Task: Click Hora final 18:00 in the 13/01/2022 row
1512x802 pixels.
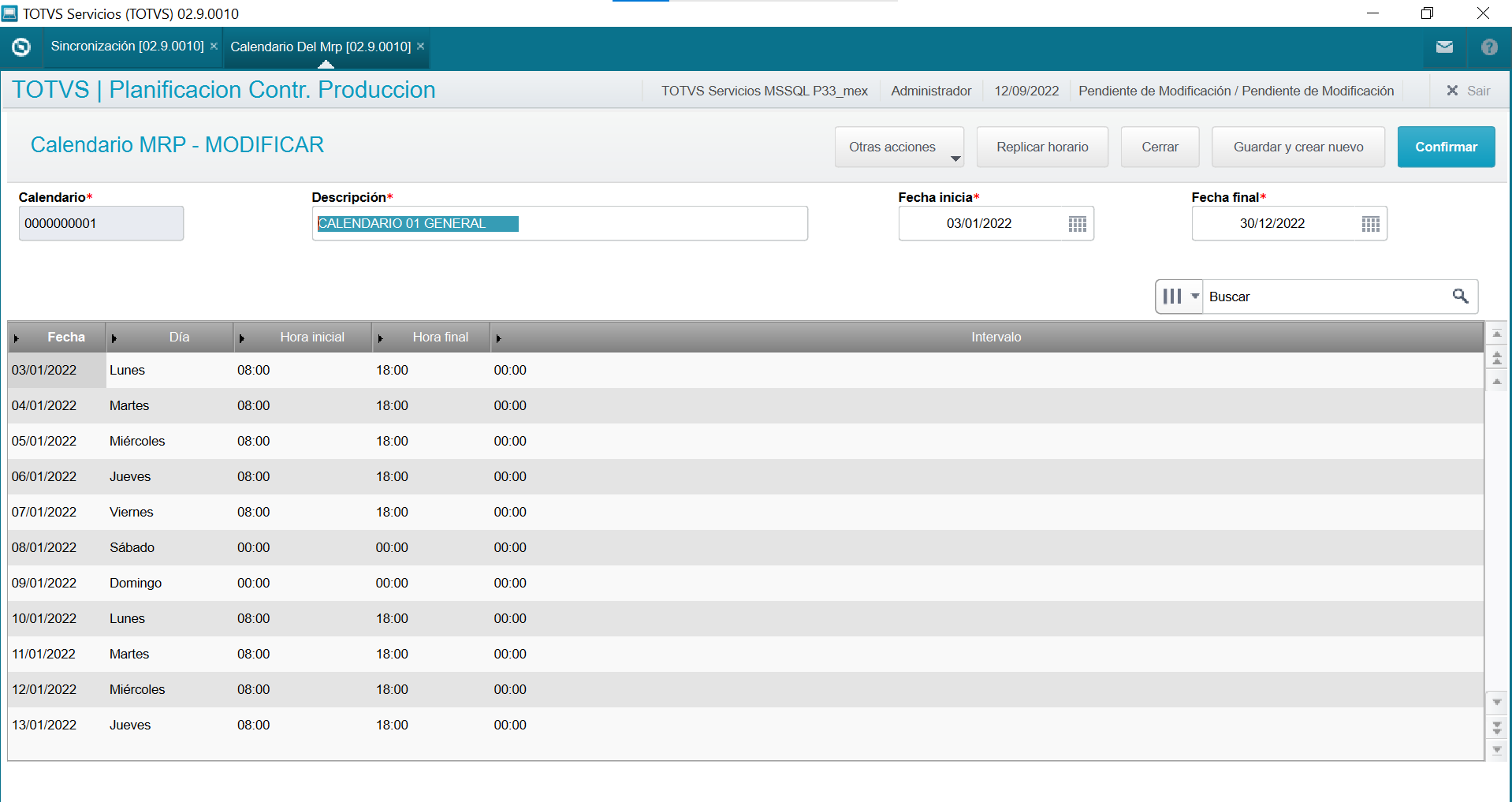Action: (x=392, y=726)
